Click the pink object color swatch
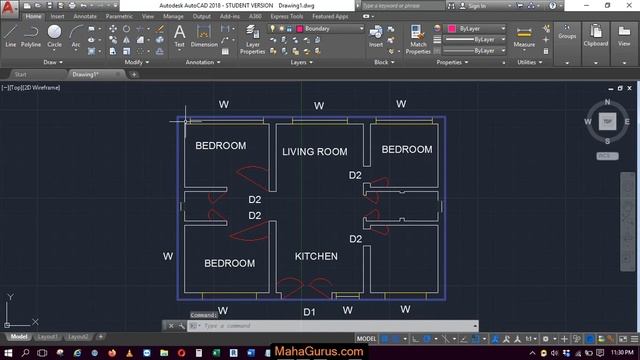The image size is (640, 360). (451, 29)
